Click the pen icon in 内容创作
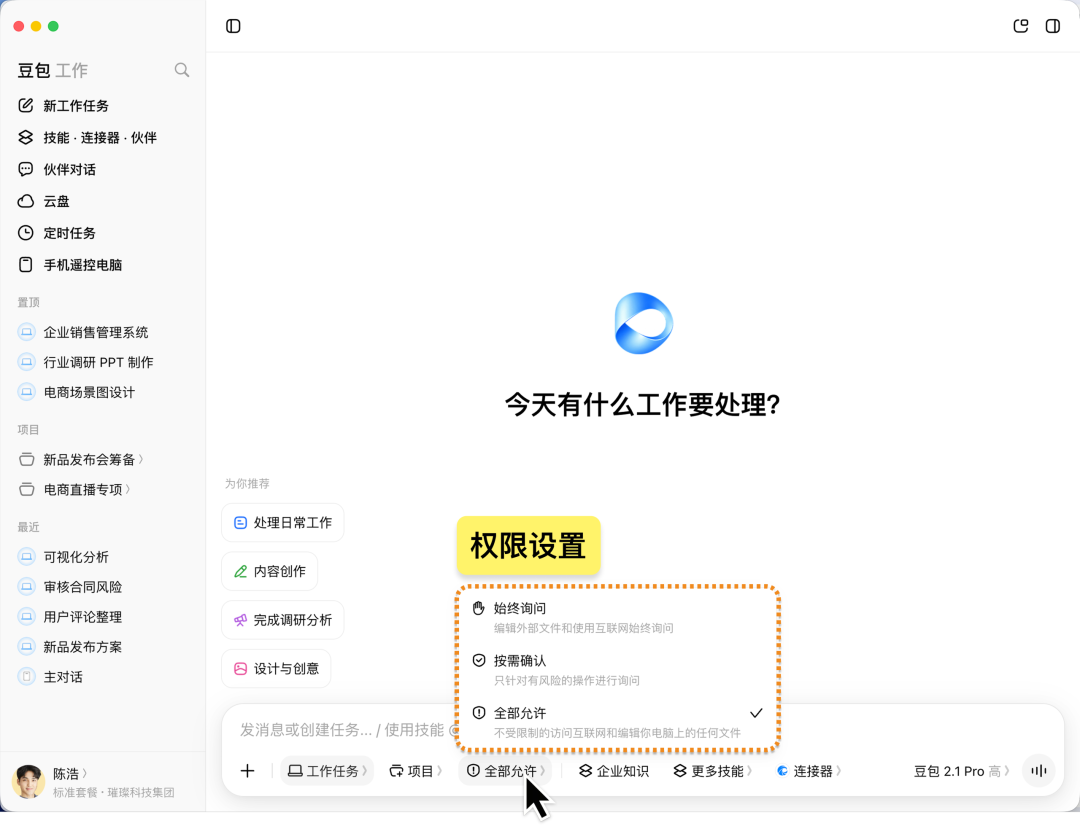1080x826 pixels. [240, 571]
